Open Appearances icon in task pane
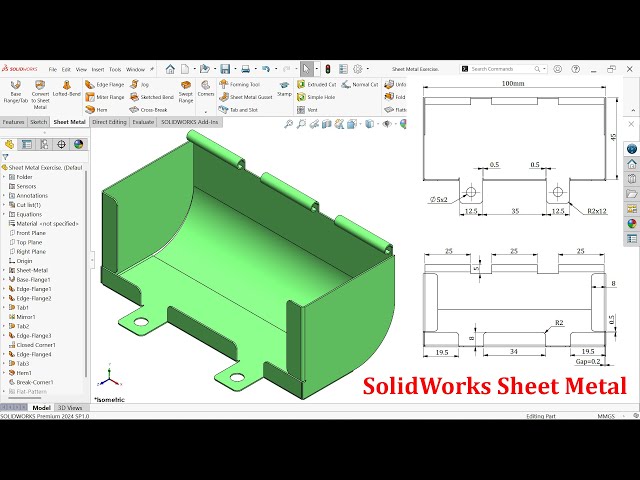Screen dimensions: 640x480 [632, 224]
